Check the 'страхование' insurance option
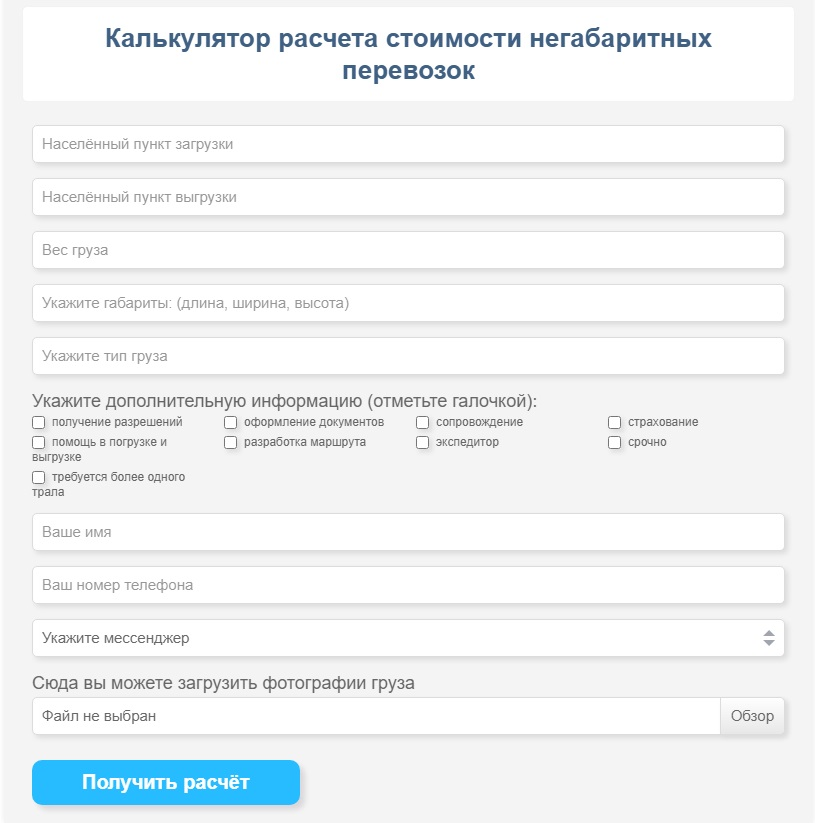This screenshot has width=815, height=823. [614, 422]
